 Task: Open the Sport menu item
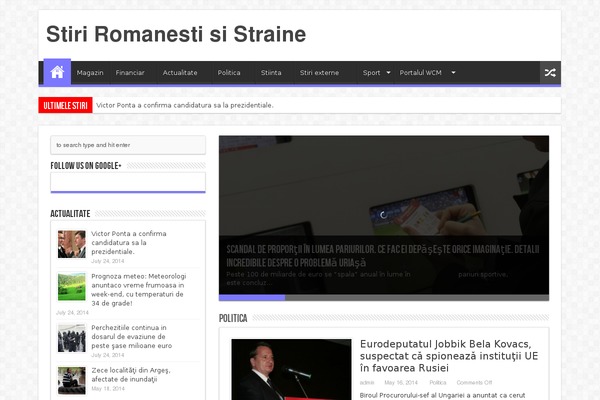371,73
